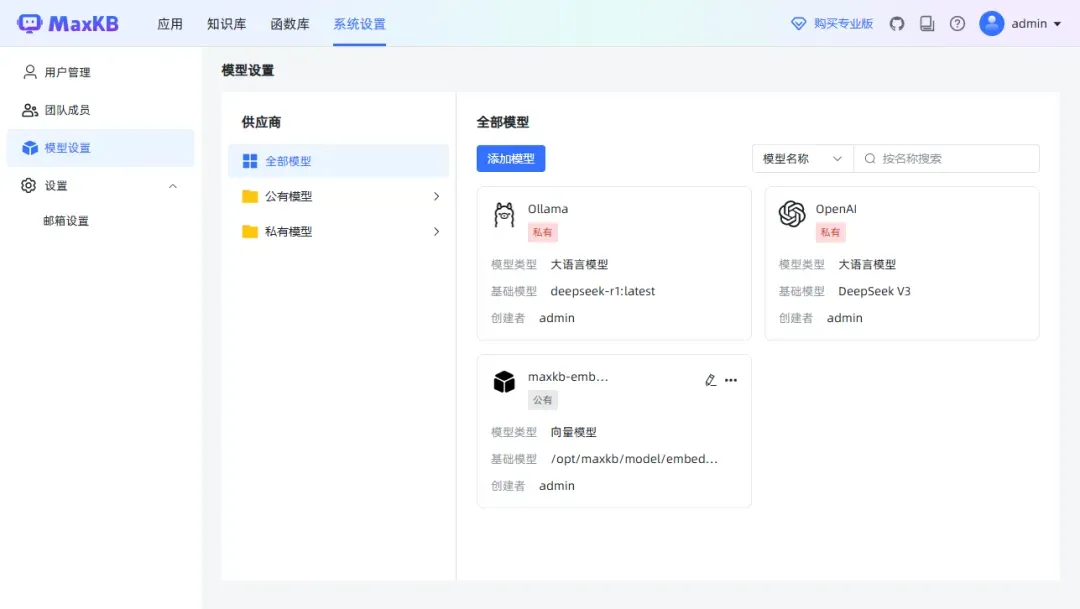Click the MaxKB logo
Screen dimensions: 1080x609
click(68, 23)
